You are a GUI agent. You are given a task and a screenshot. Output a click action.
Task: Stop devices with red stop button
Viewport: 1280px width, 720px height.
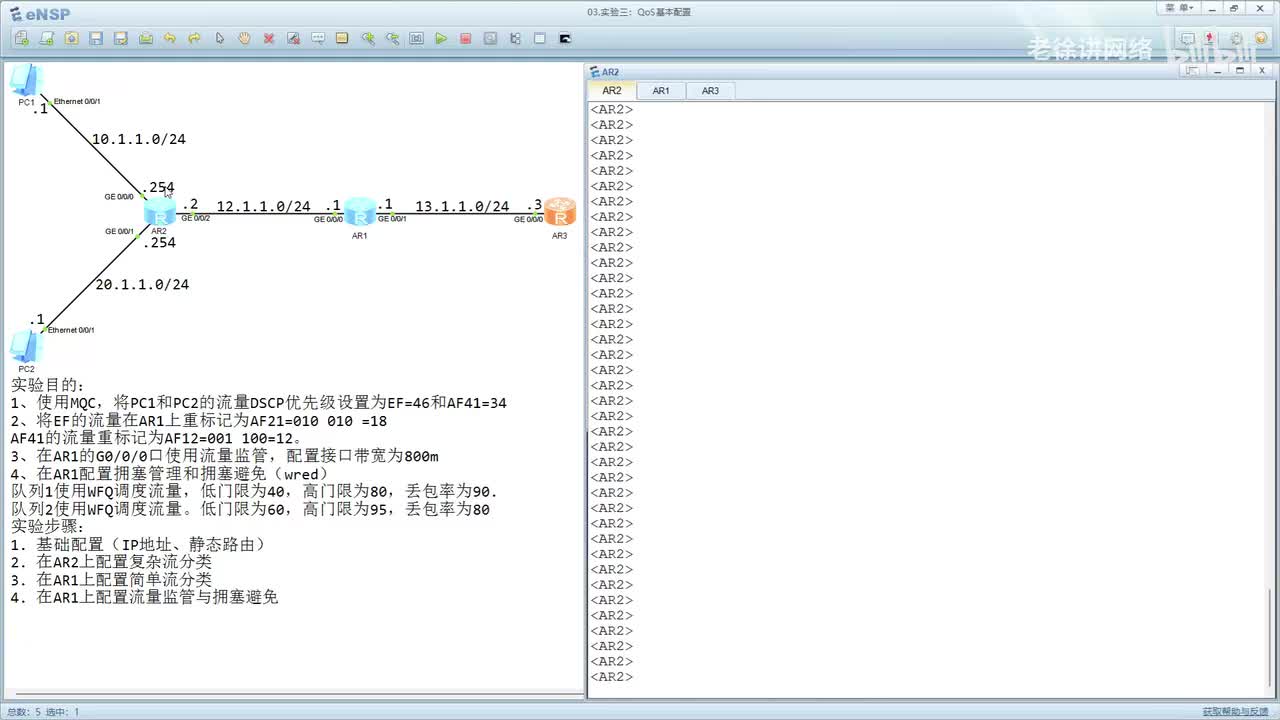(x=466, y=39)
